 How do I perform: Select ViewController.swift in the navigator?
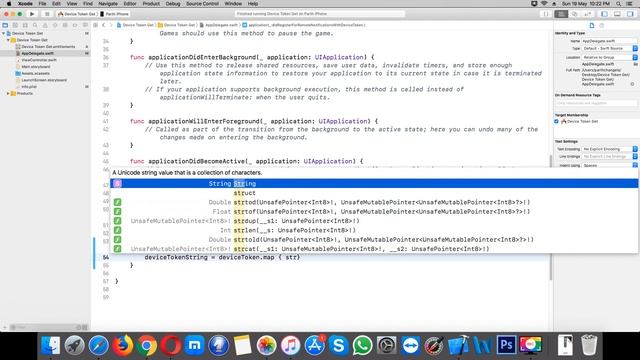click(x=39, y=60)
